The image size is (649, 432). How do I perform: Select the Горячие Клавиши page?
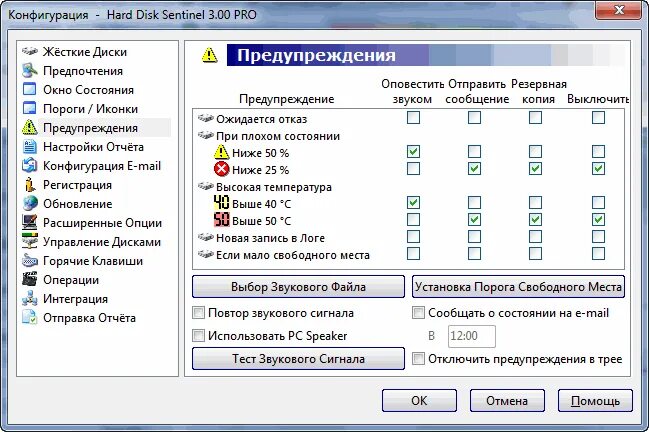tap(93, 261)
